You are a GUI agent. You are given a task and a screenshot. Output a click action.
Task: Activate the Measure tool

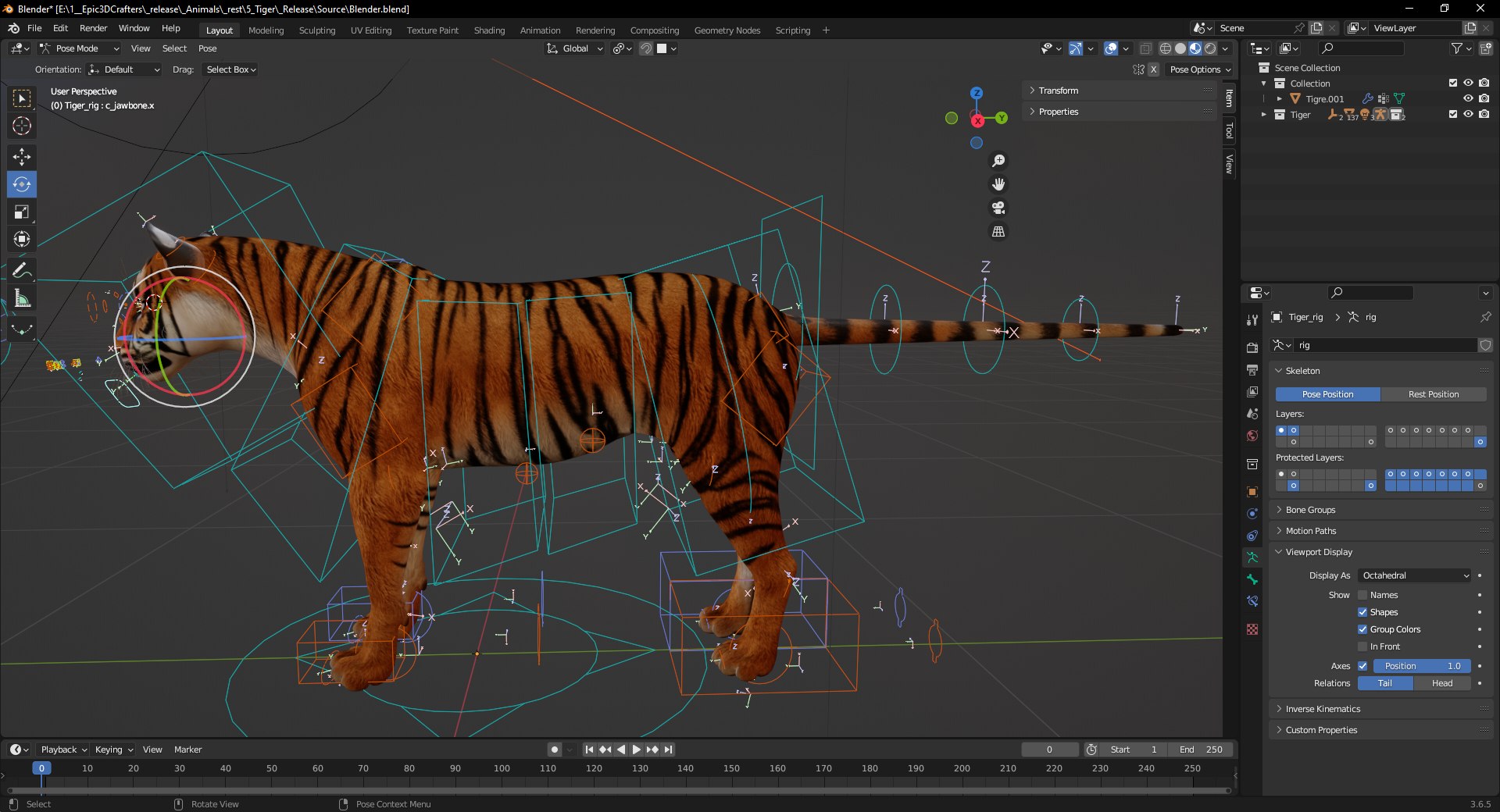(22, 298)
